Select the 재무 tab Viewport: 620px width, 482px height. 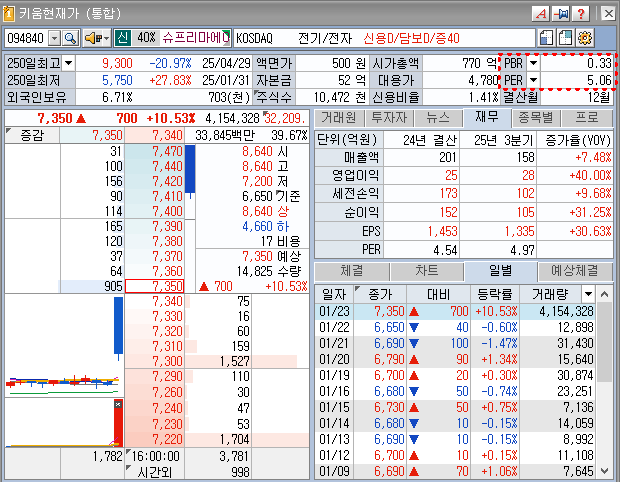pos(487,117)
